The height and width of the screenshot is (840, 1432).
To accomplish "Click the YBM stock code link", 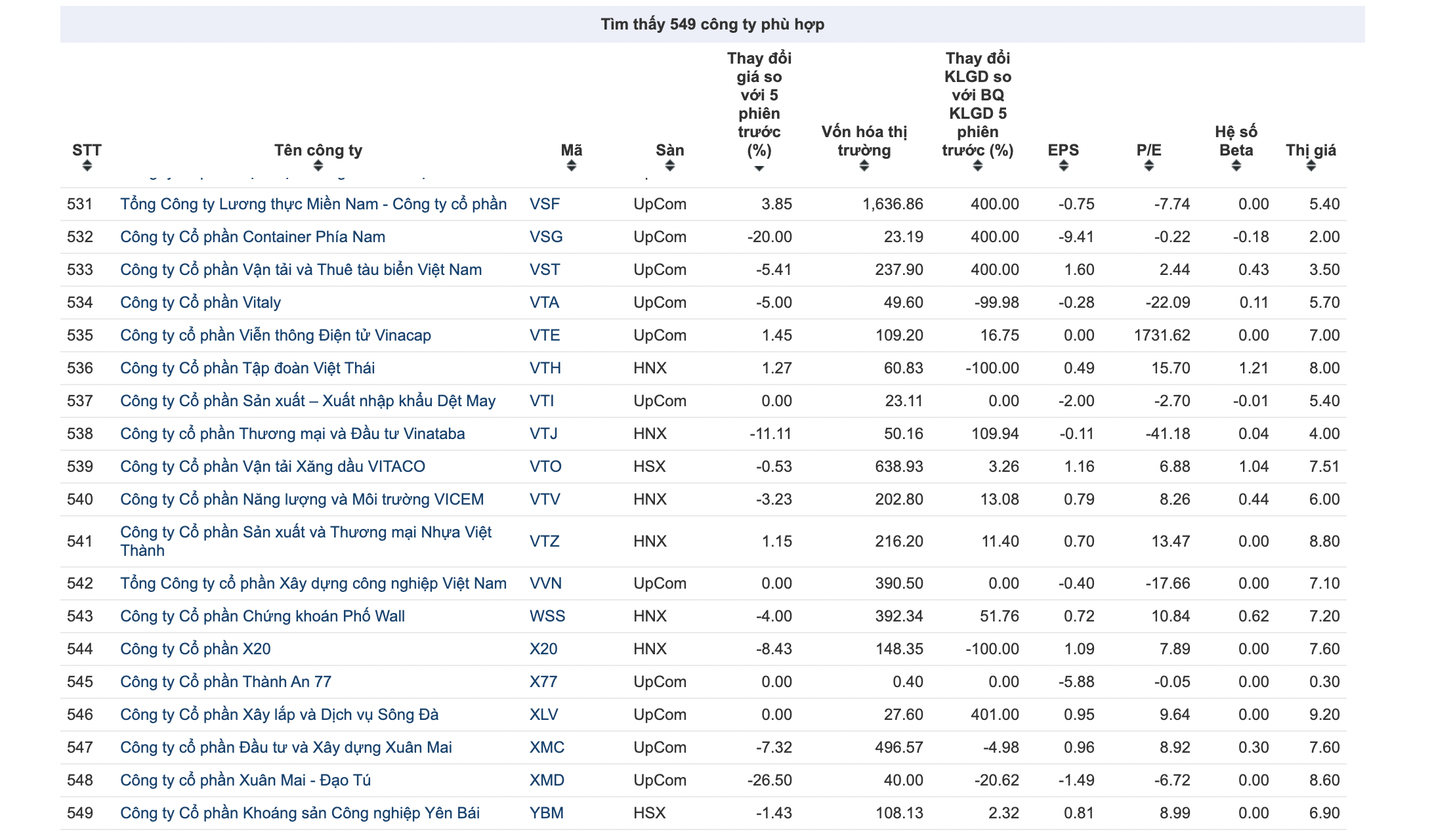I will (546, 813).
